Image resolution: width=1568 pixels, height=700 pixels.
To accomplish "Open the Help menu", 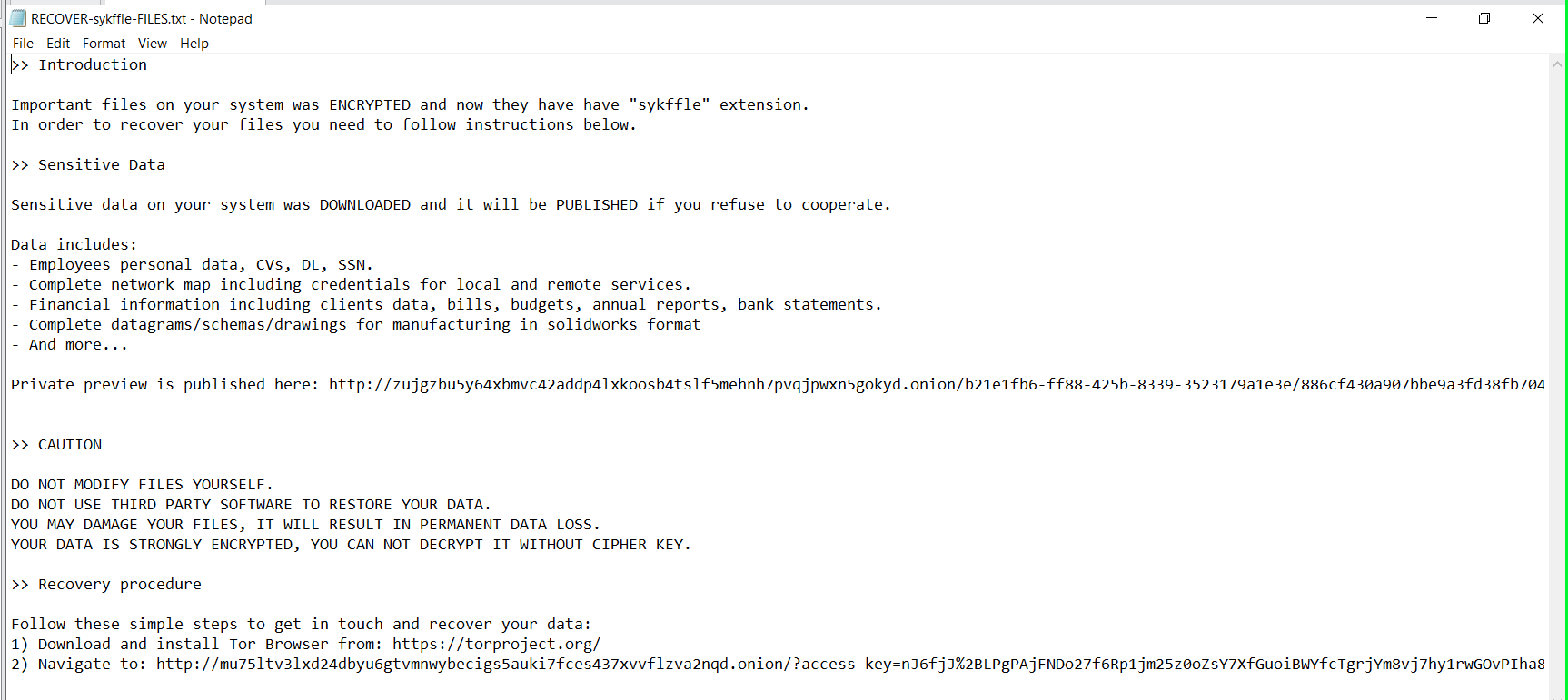I will (194, 44).
